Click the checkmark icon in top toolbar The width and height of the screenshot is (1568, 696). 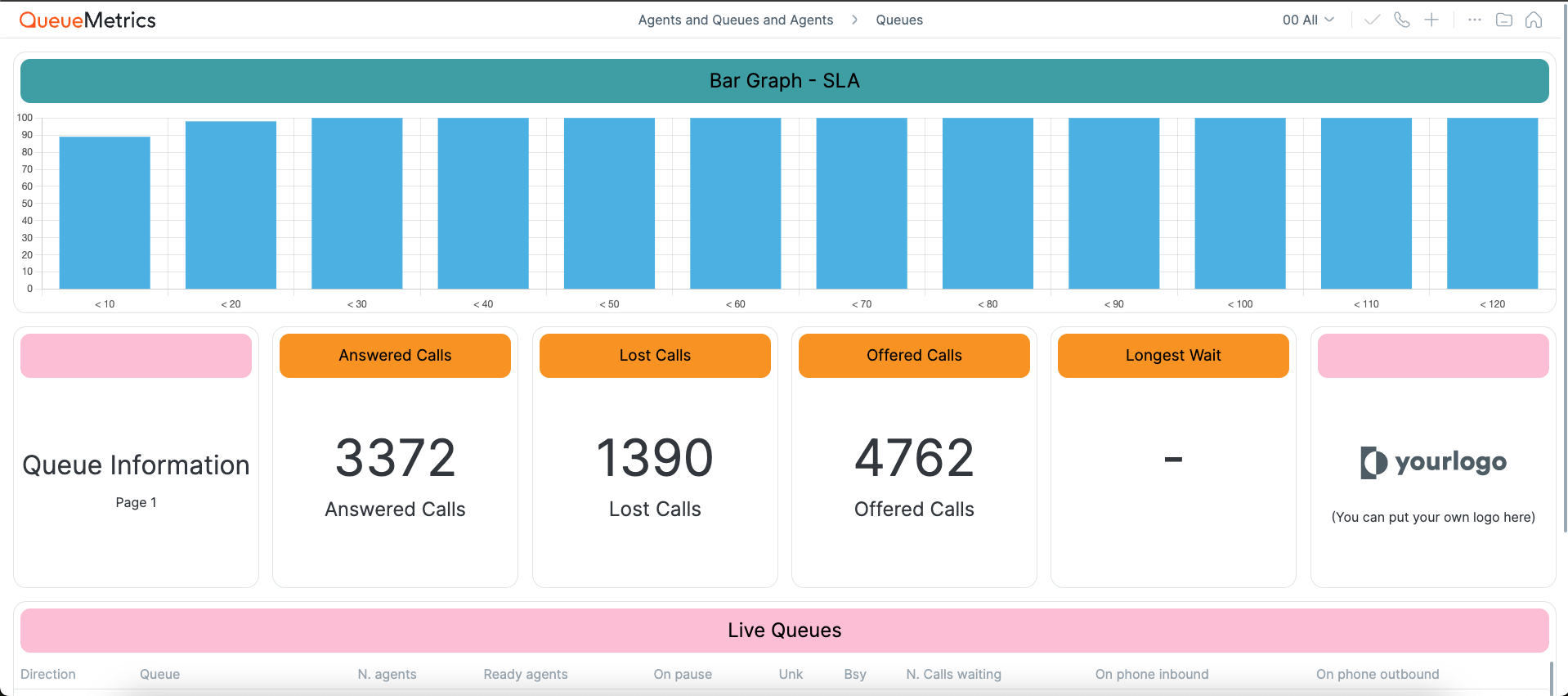coord(1373,20)
